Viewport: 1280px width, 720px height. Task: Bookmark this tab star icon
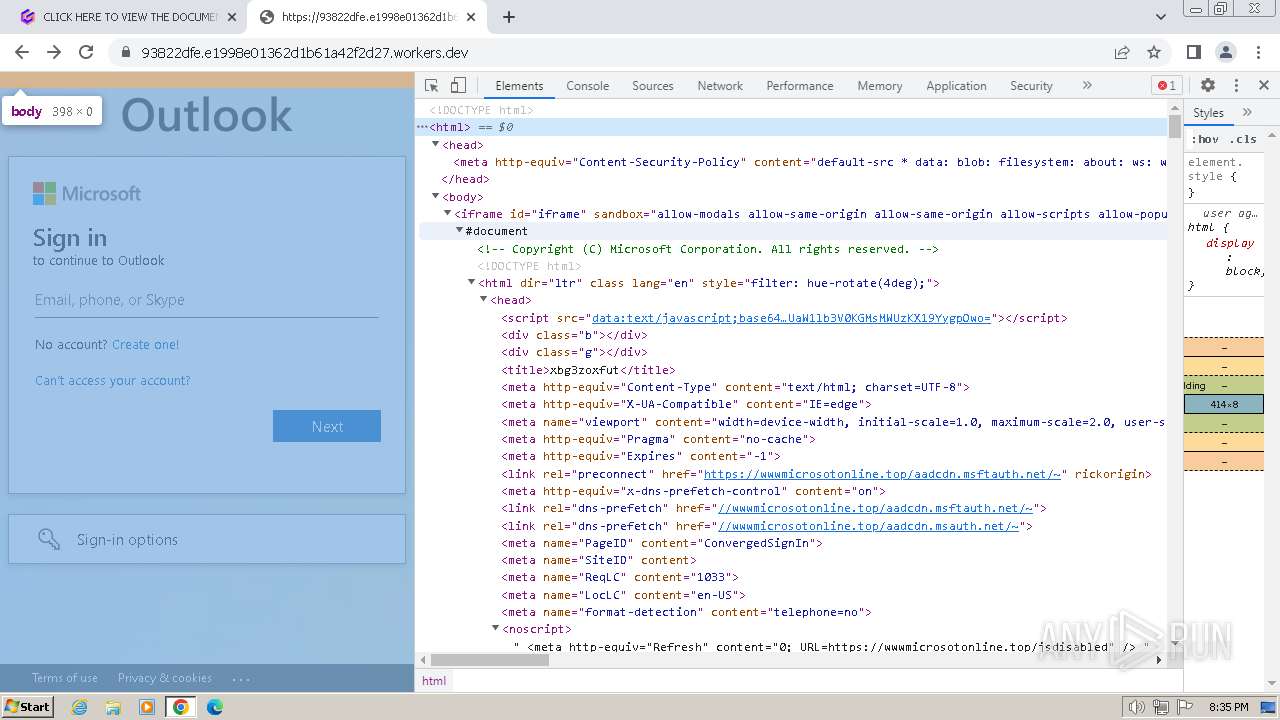tap(1154, 52)
